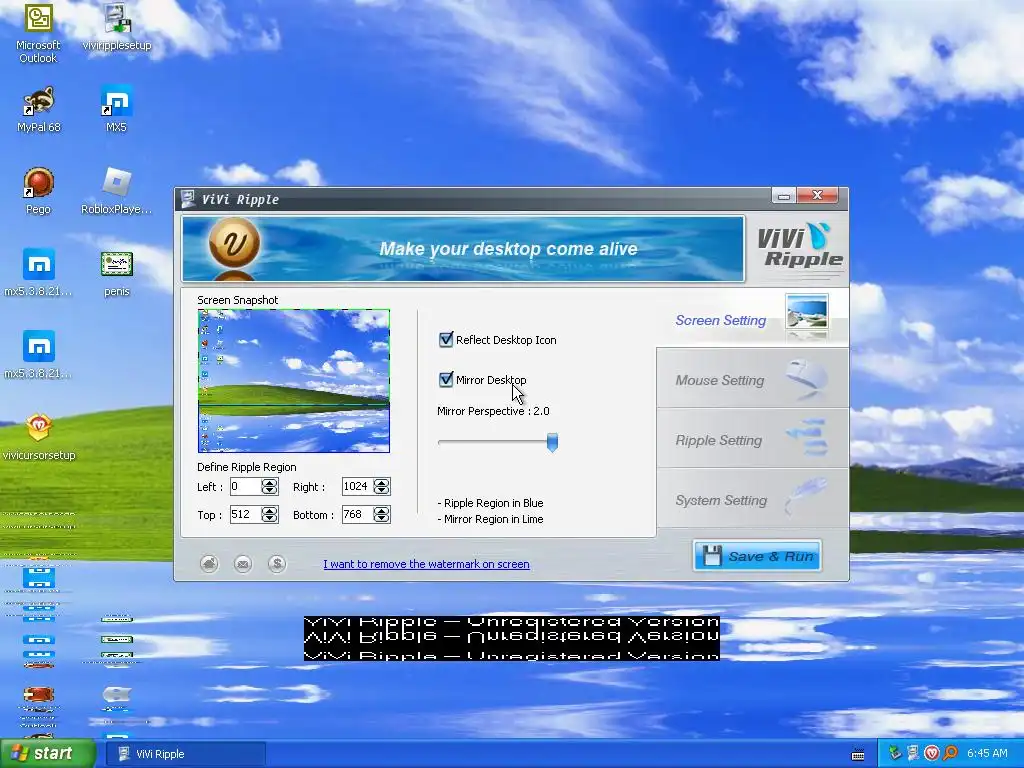Image resolution: width=1024 pixels, height=768 pixels.
Task: Open the remove watermark link
Action: tap(426, 564)
